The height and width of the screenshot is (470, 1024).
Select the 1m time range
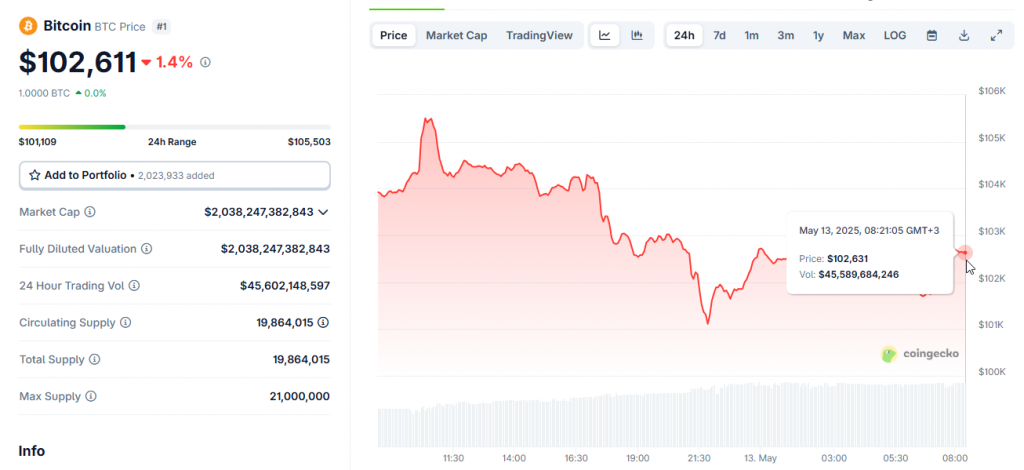tap(752, 35)
